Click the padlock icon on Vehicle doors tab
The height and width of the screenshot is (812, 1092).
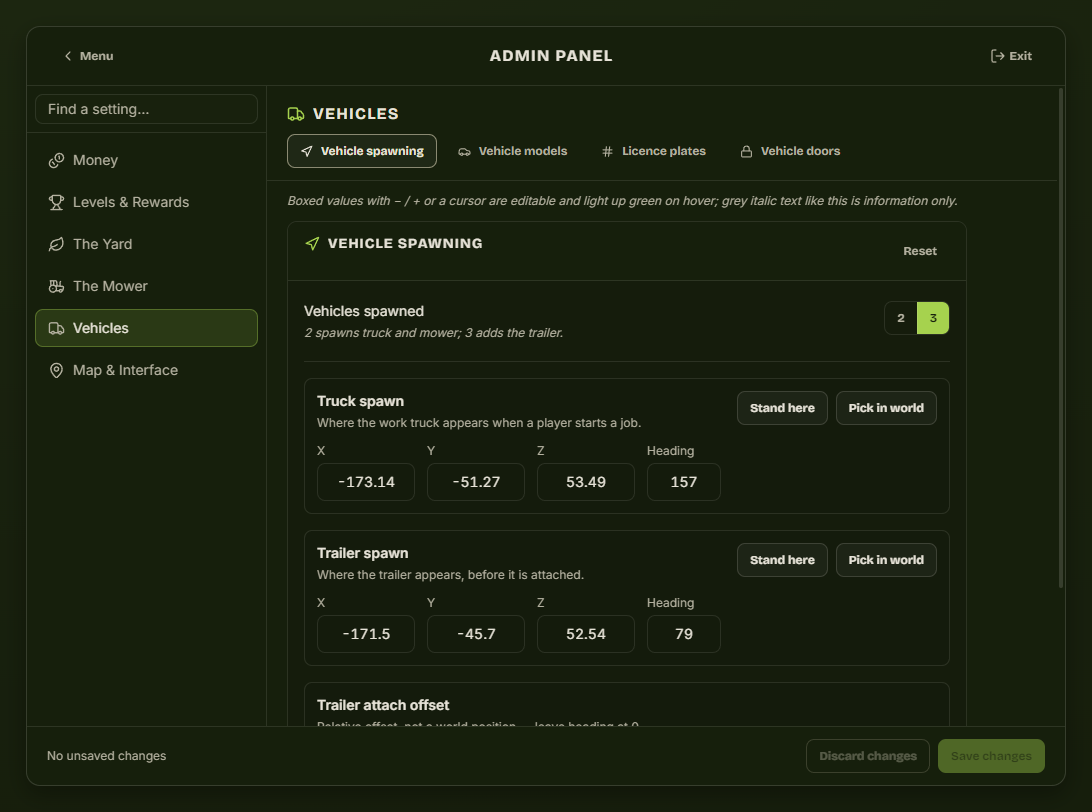pos(746,151)
